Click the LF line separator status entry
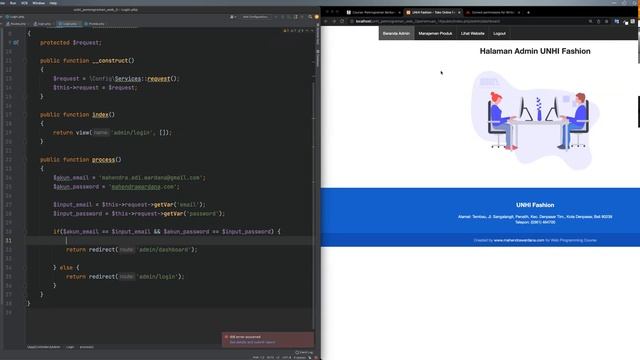The height and width of the screenshot is (360, 640). tap(277, 357)
